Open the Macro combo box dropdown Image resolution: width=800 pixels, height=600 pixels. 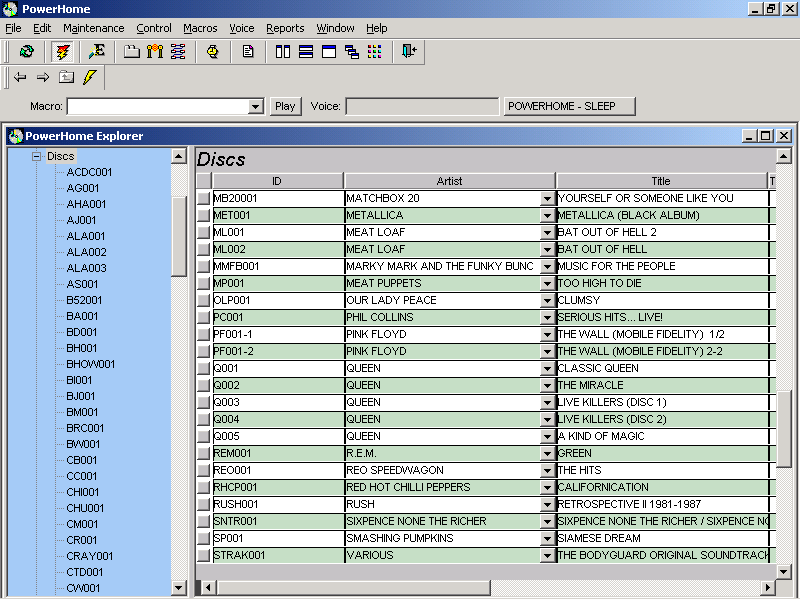click(255, 107)
